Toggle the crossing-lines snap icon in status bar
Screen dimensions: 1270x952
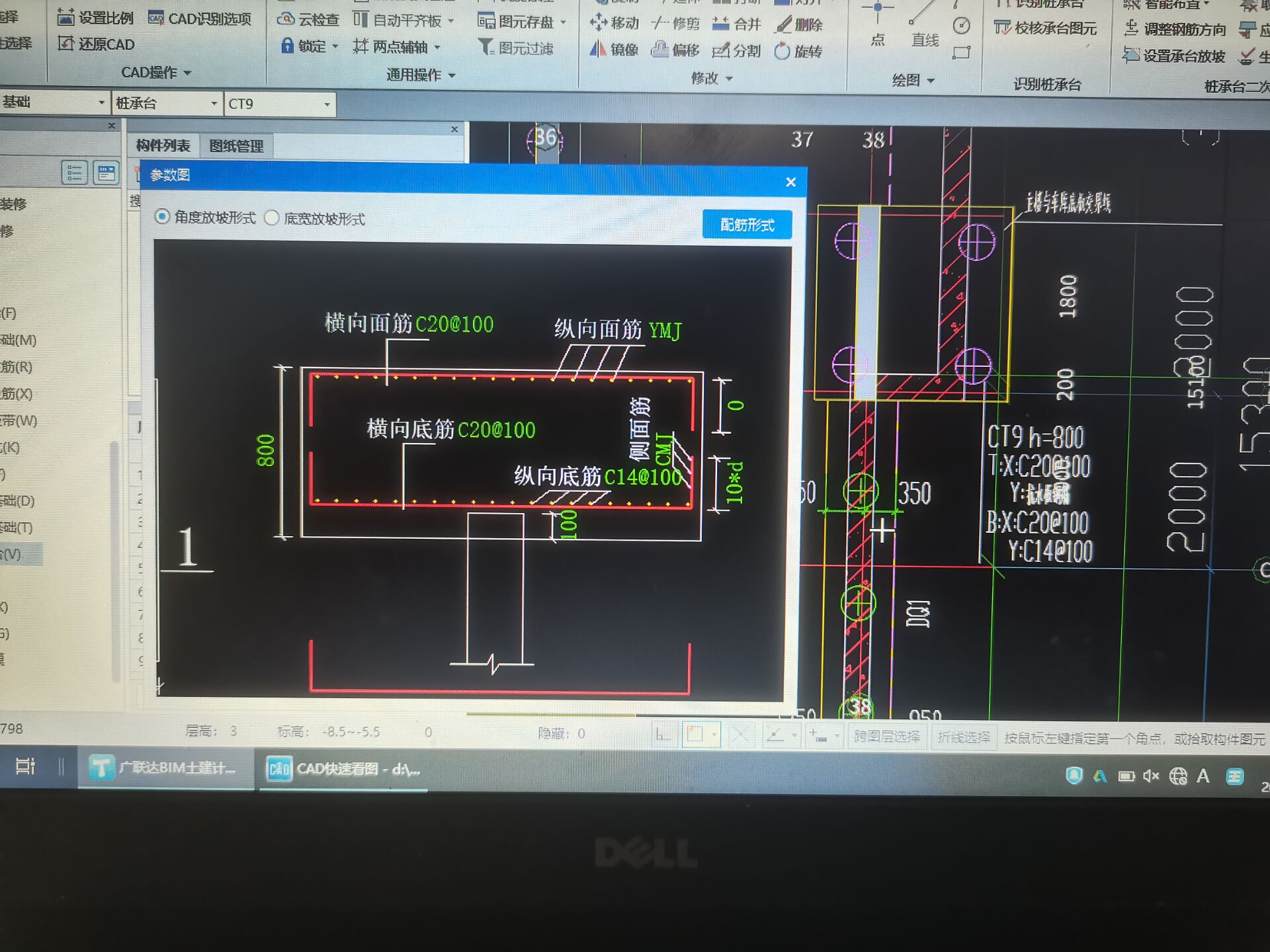[x=741, y=735]
